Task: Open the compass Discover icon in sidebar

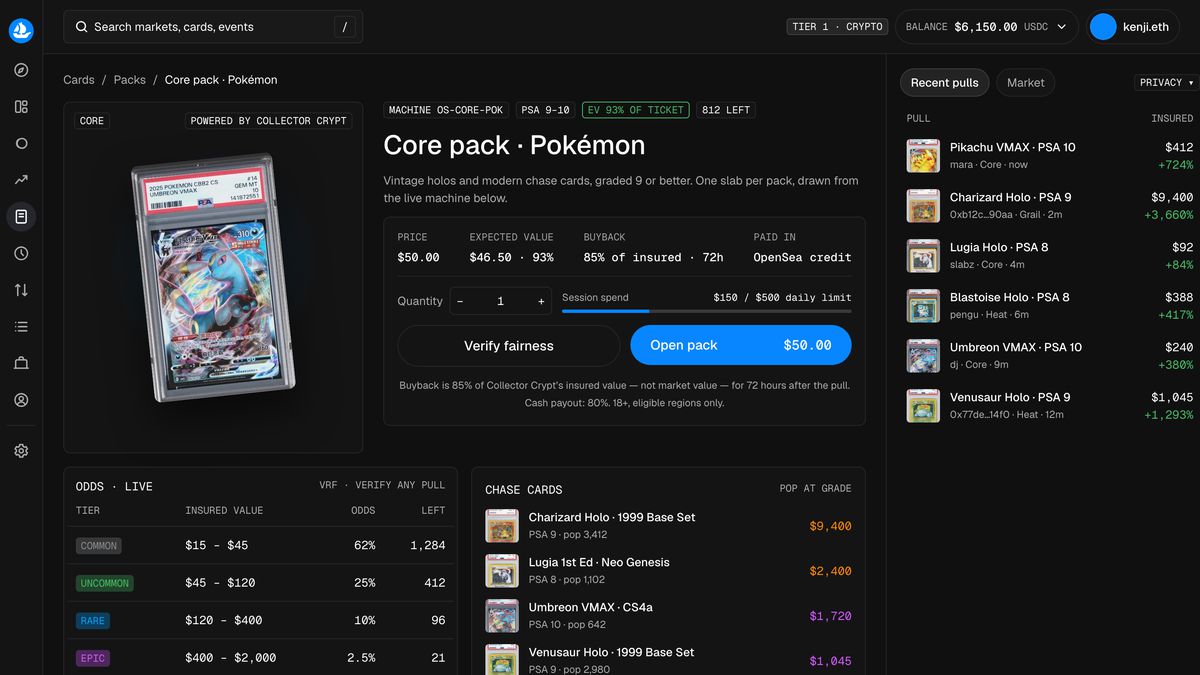Action: (x=21, y=70)
